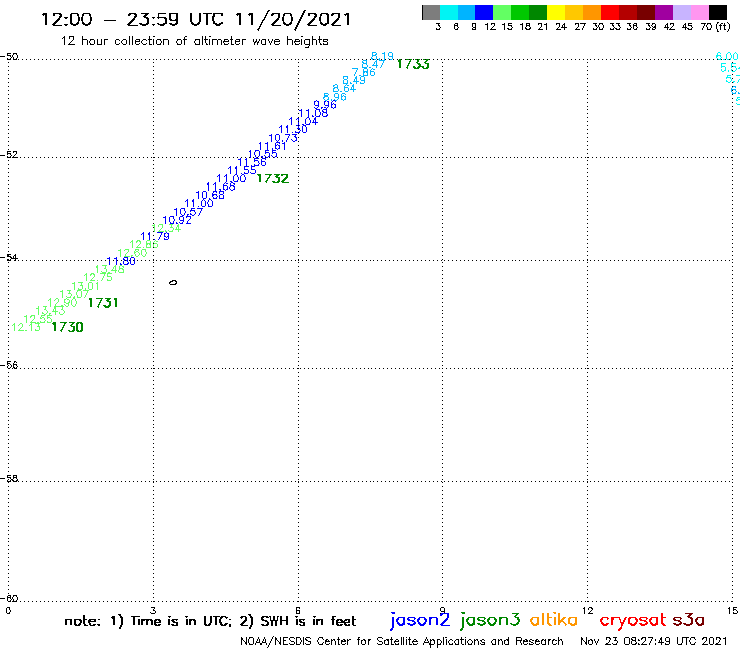Click the gray swatch in the wave-height legend
Screen dimensions: 740x650
point(431,13)
